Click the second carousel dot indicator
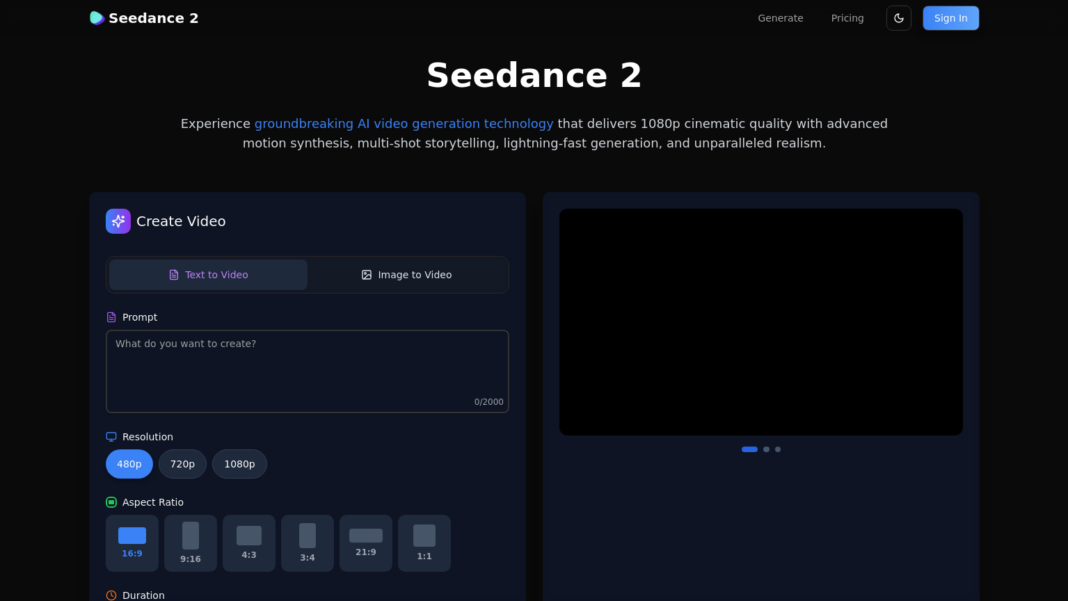This screenshot has height=601, width=1068. pos(766,449)
